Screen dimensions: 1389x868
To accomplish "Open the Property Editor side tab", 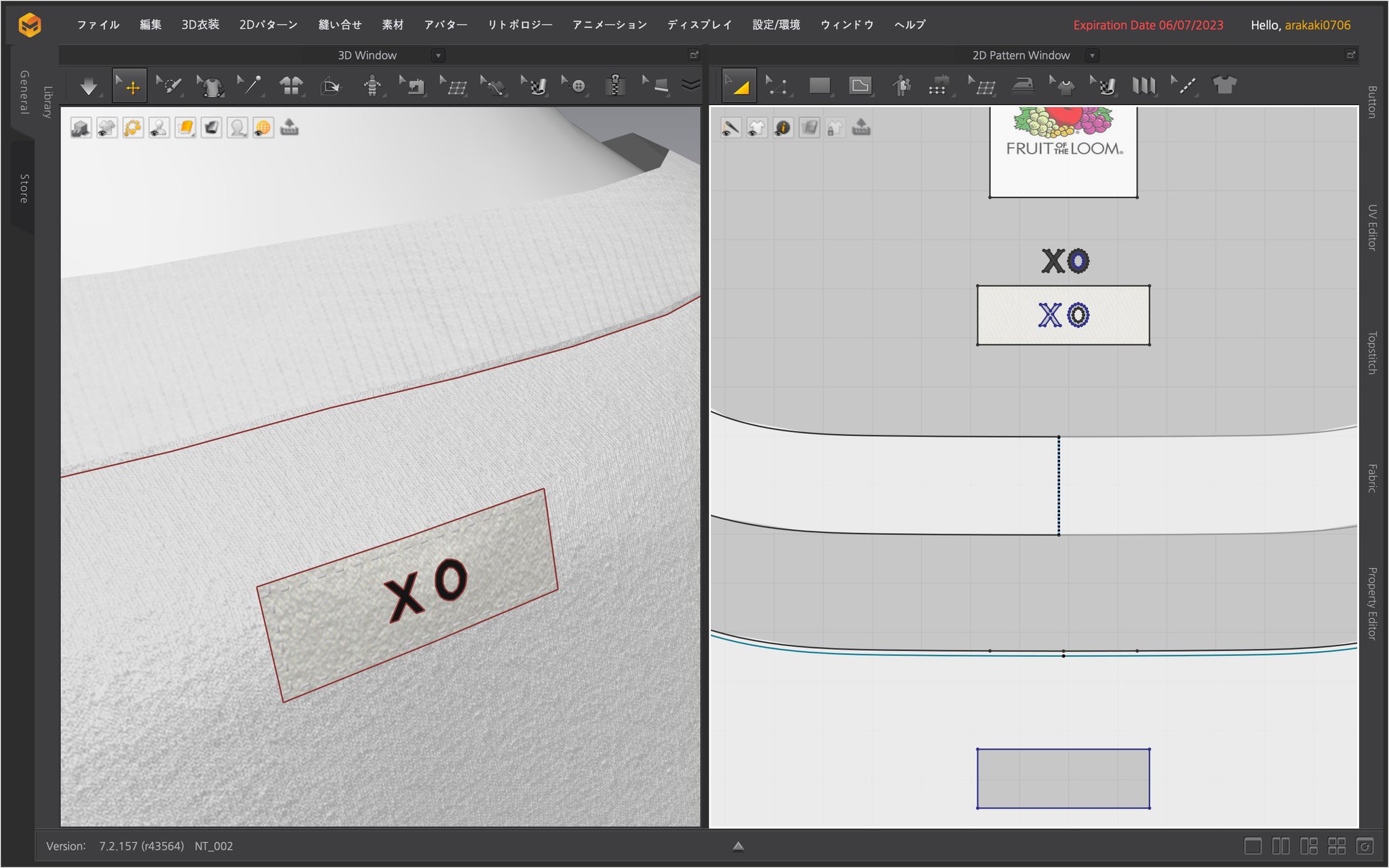I will click(x=1371, y=603).
